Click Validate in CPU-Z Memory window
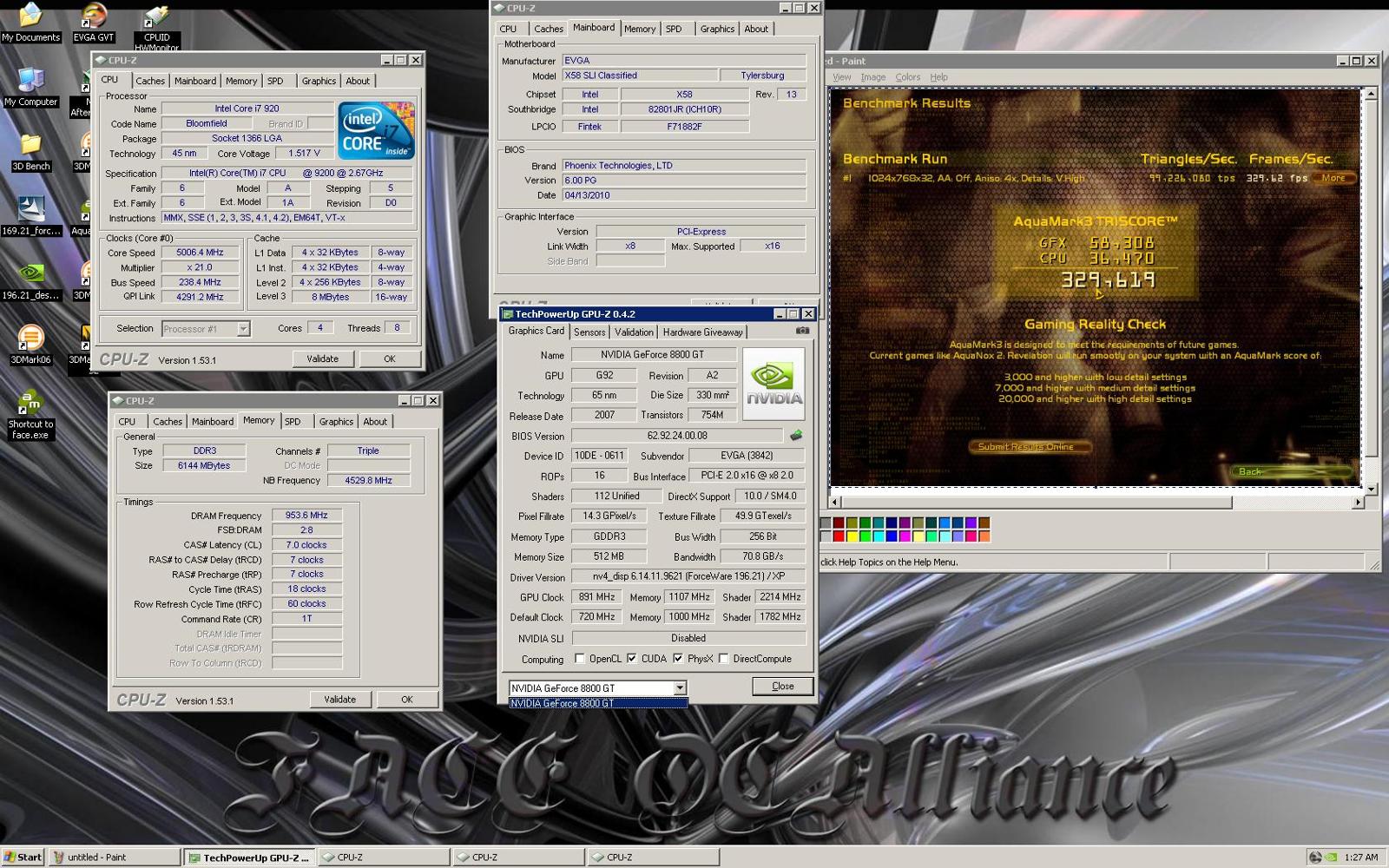 click(x=339, y=699)
